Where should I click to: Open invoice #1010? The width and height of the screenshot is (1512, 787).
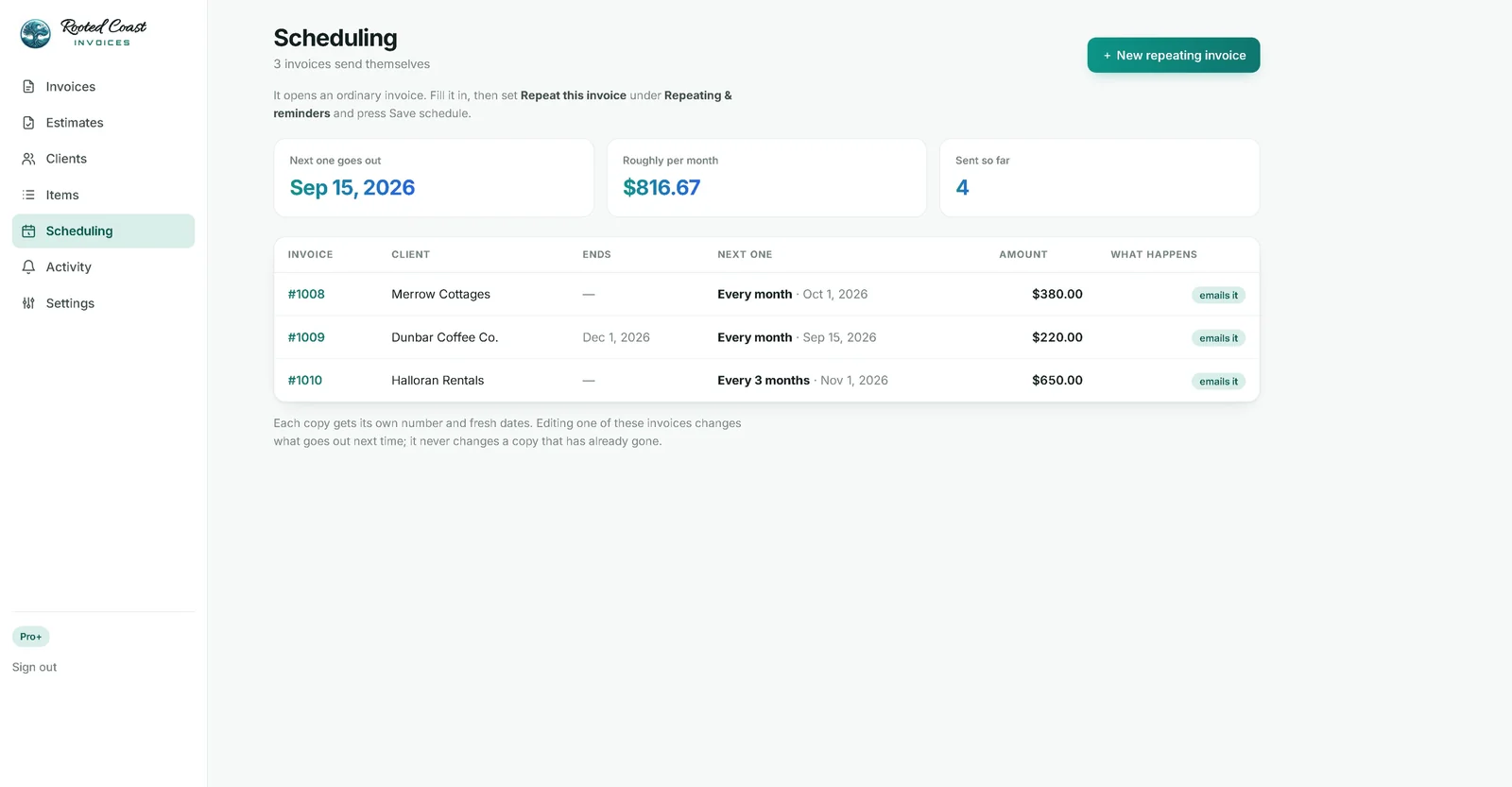tap(305, 381)
